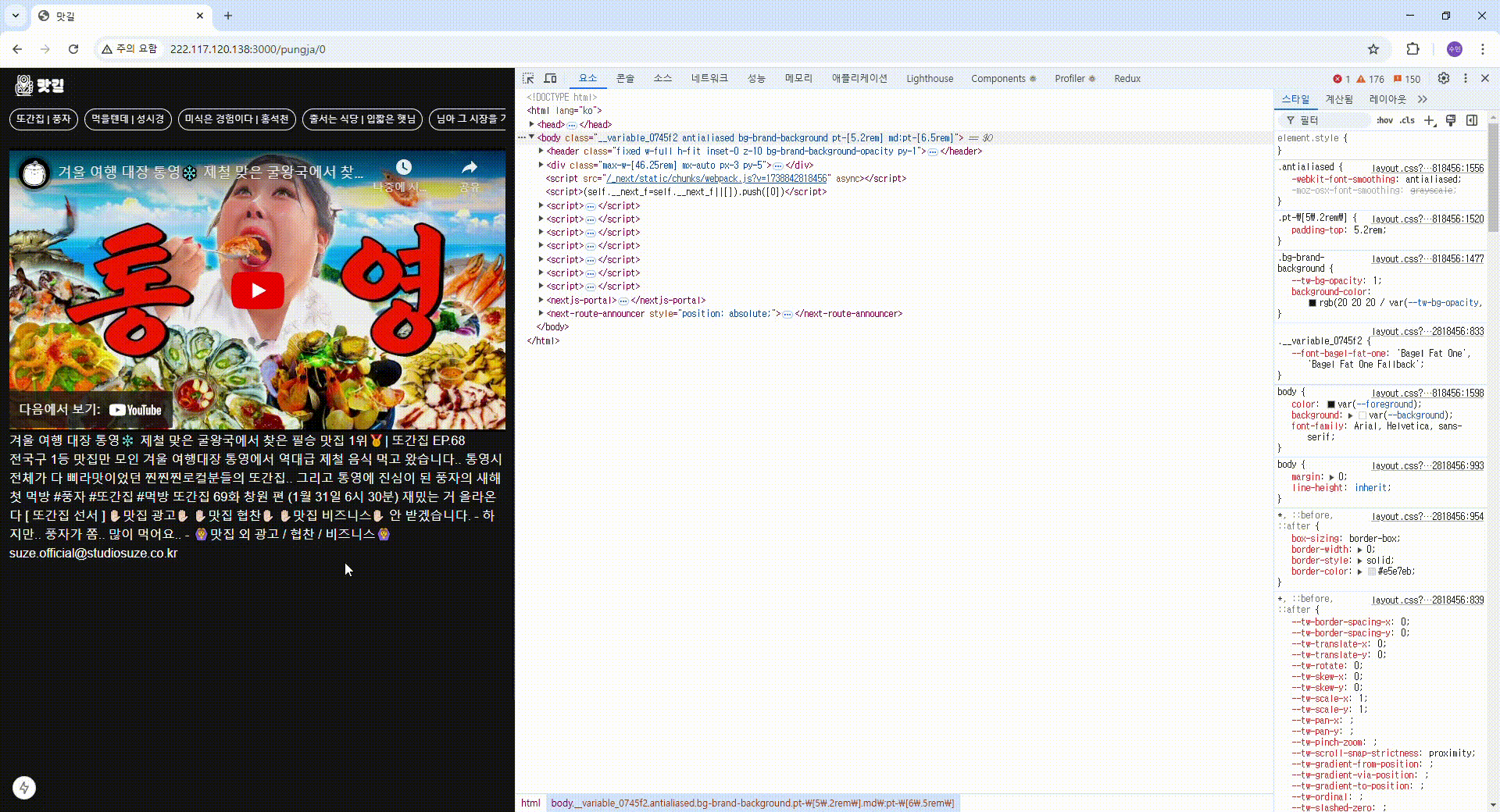The width and height of the screenshot is (1500, 812).
Task: Open the tab search dropdown
Action: pyautogui.click(x=15, y=16)
